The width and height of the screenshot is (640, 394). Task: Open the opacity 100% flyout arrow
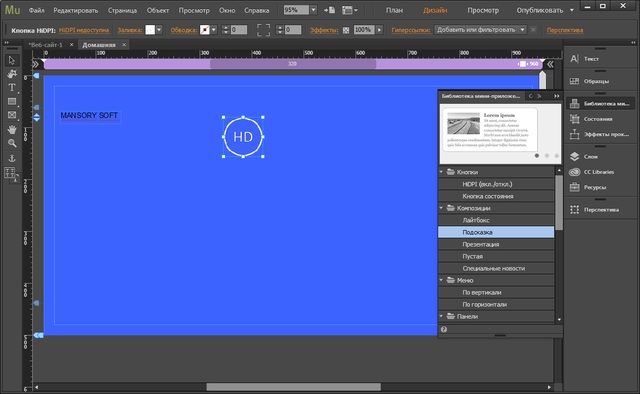point(380,30)
